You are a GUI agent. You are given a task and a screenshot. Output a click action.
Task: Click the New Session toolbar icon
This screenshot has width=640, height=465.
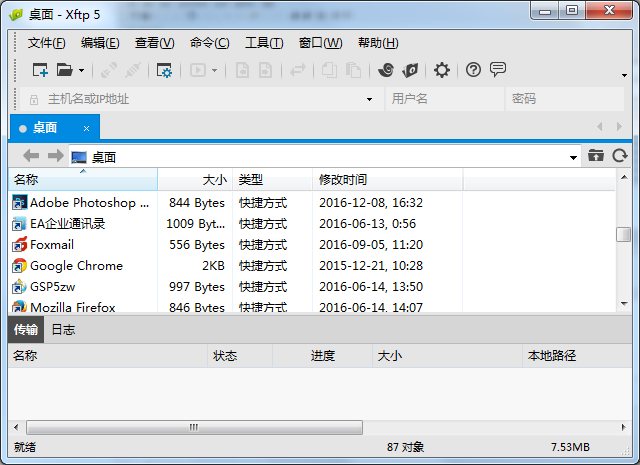(40, 70)
